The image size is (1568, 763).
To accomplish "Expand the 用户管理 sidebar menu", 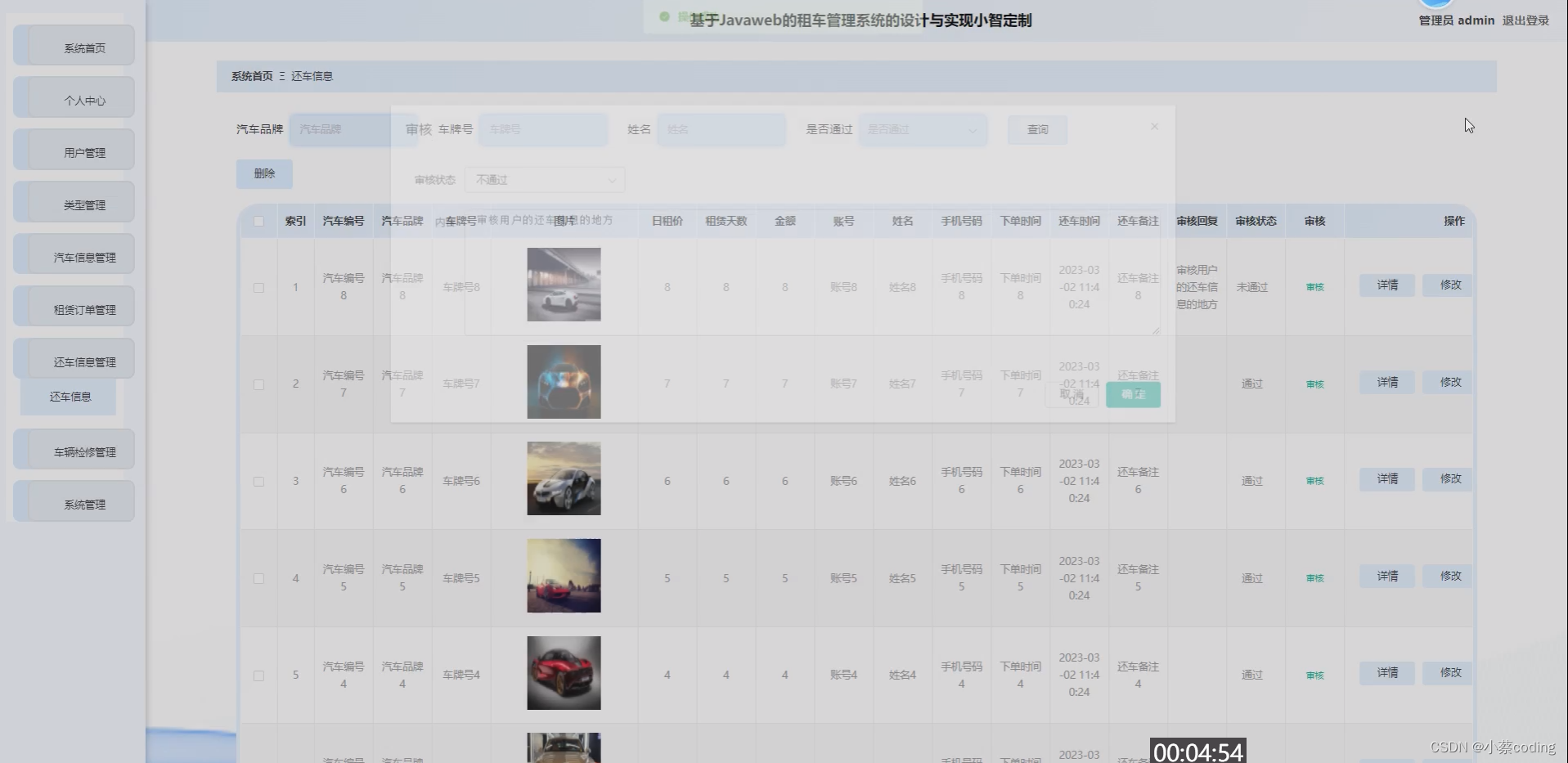I will pyautogui.click(x=74, y=150).
